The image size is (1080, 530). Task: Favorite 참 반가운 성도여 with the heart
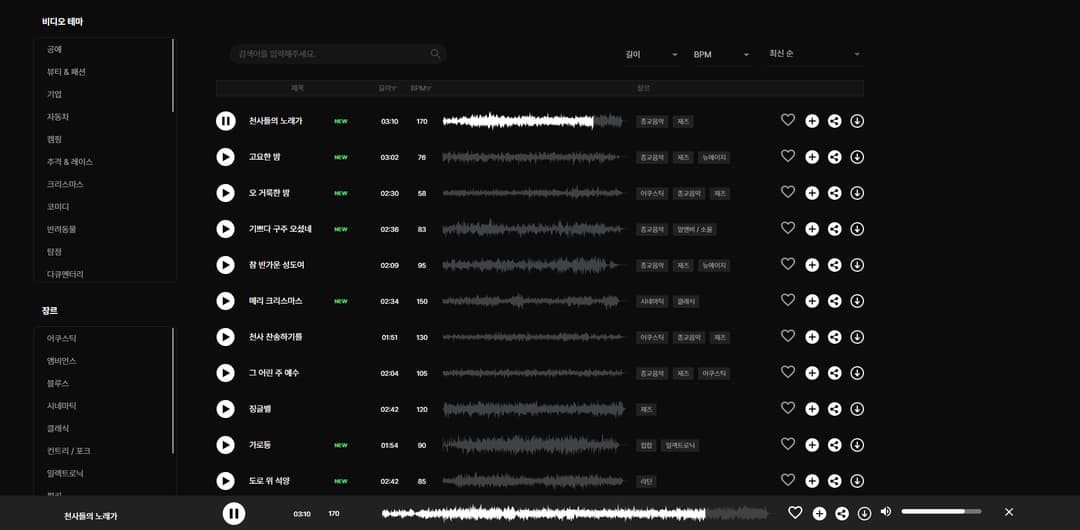(x=788, y=264)
